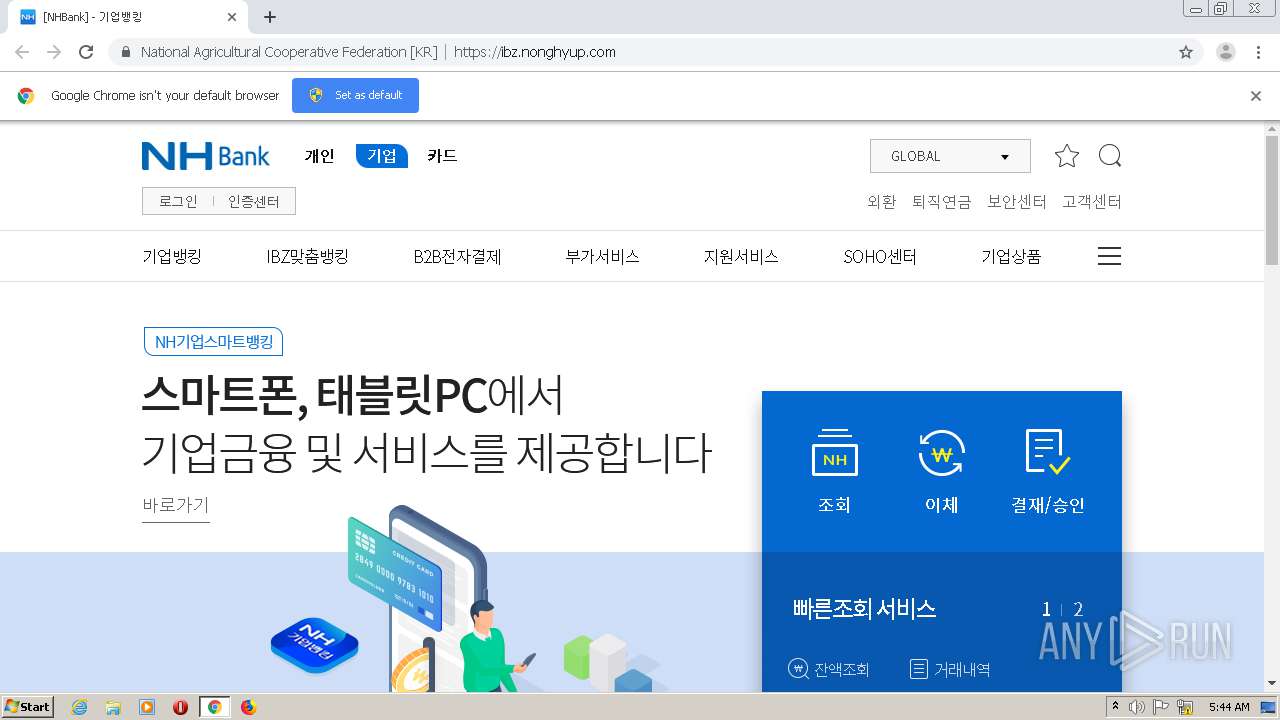Viewport: 1280px width, 720px height.
Task: Open the file explorer taskbar icon
Action: point(113,707)
